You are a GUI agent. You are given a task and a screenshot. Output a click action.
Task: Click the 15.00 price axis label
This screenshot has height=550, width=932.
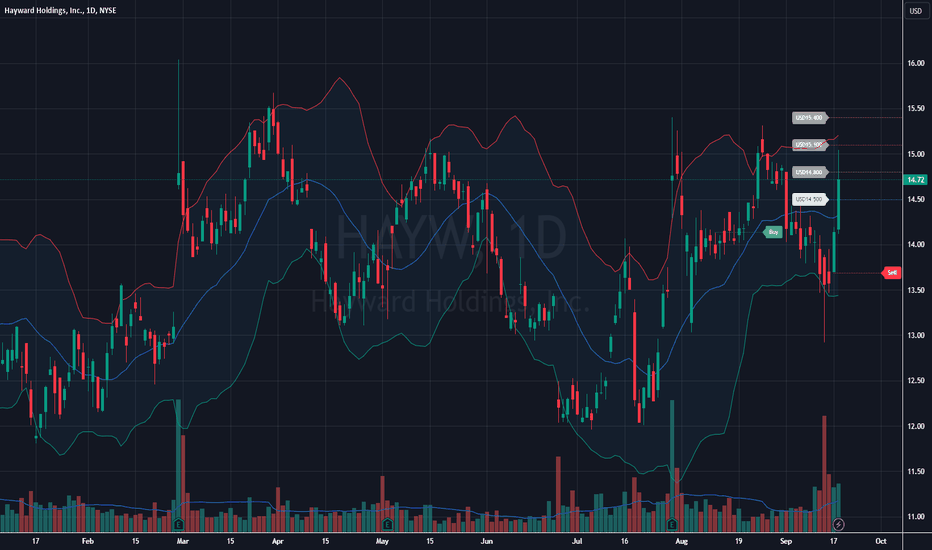pos(915,154)
